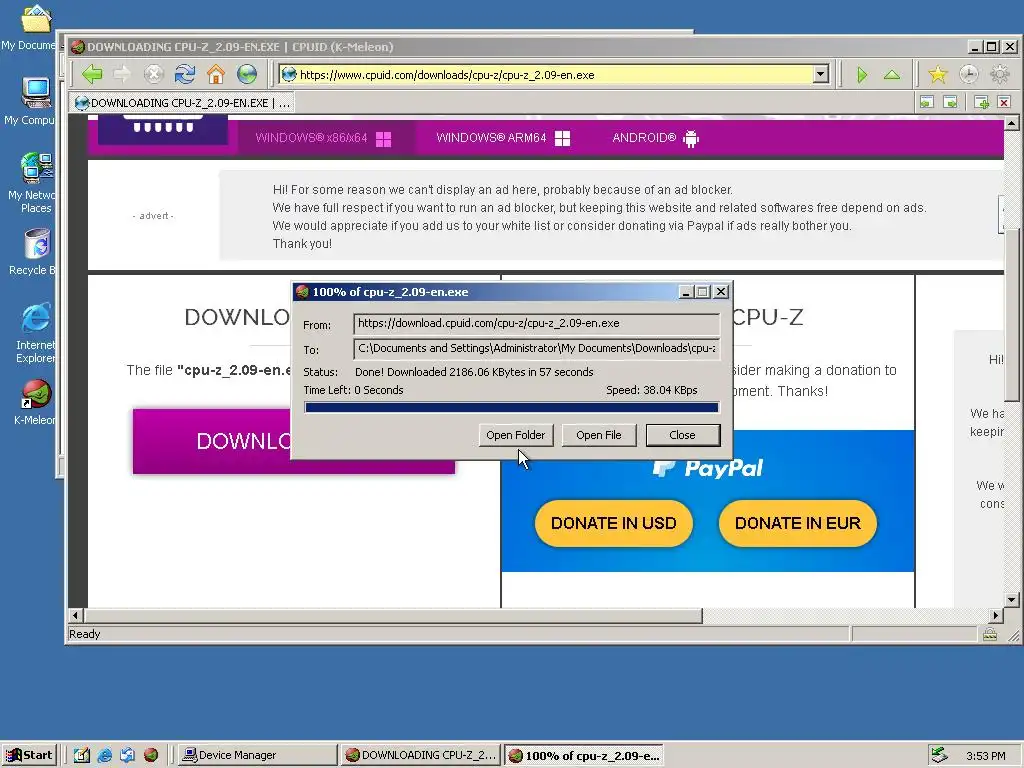Click the horizontal scroll-right arrow

point(996,615)
